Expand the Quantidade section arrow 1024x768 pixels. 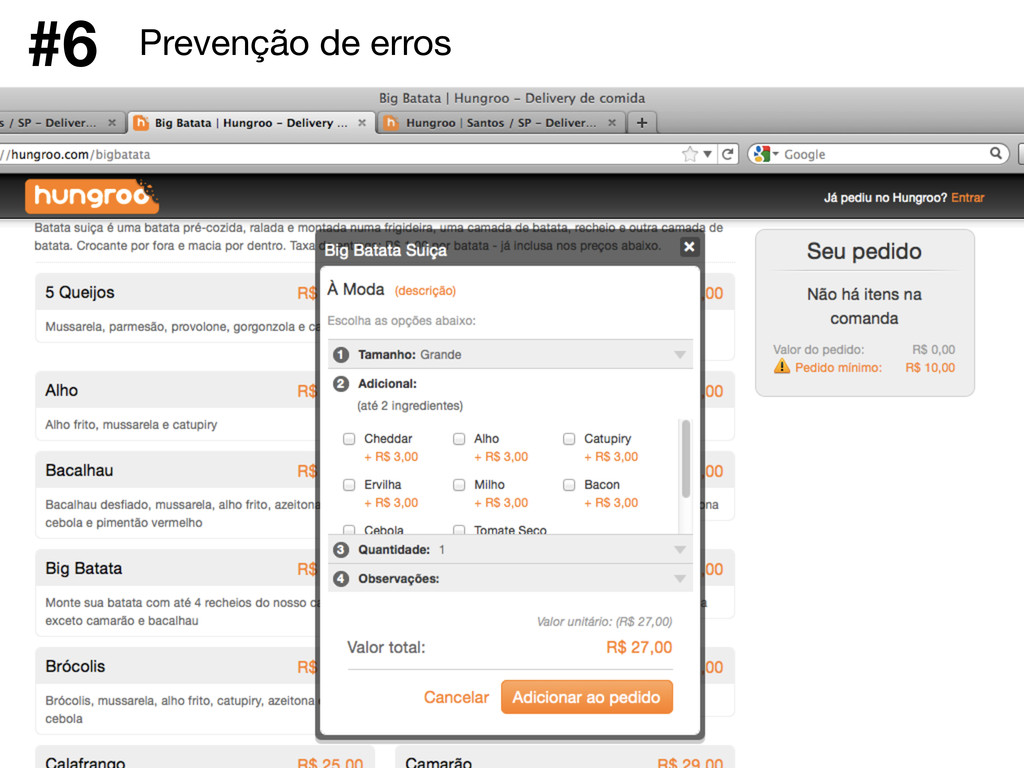click(x=680, y=550)
